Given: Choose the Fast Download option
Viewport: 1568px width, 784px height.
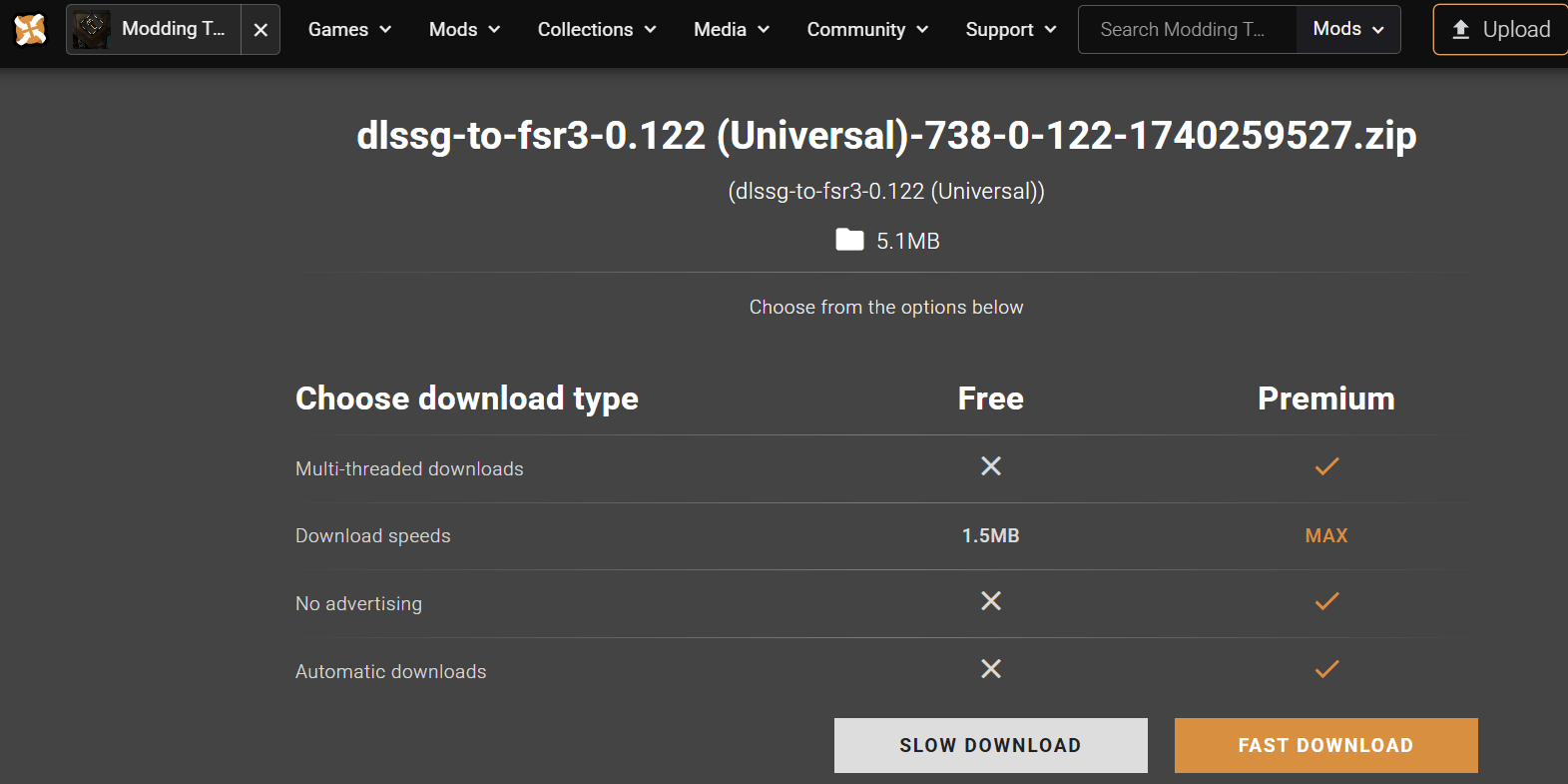Looking at the screenshot, I should tap(1325, 745).
